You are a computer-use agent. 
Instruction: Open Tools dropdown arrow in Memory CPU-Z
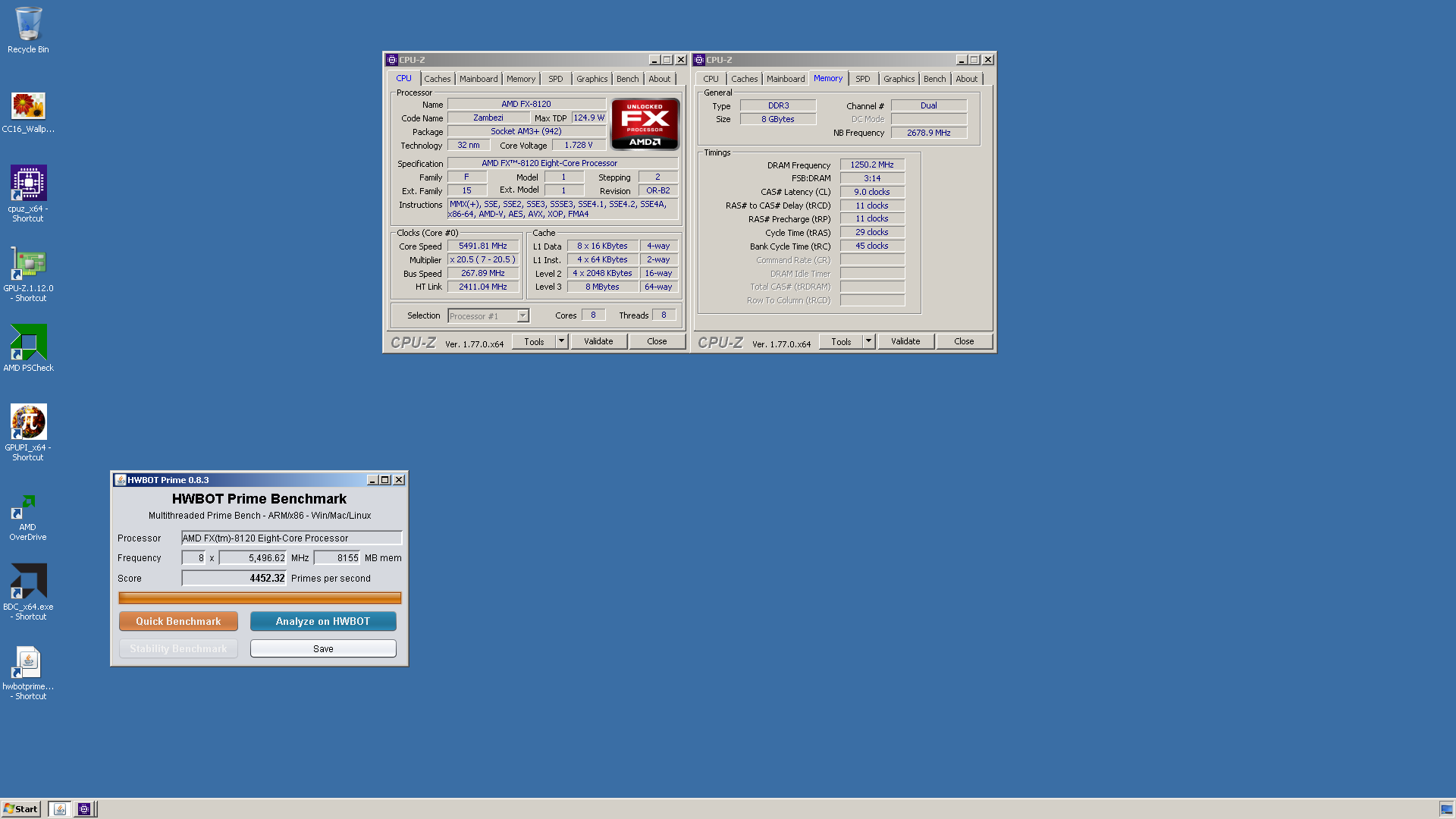869,341
